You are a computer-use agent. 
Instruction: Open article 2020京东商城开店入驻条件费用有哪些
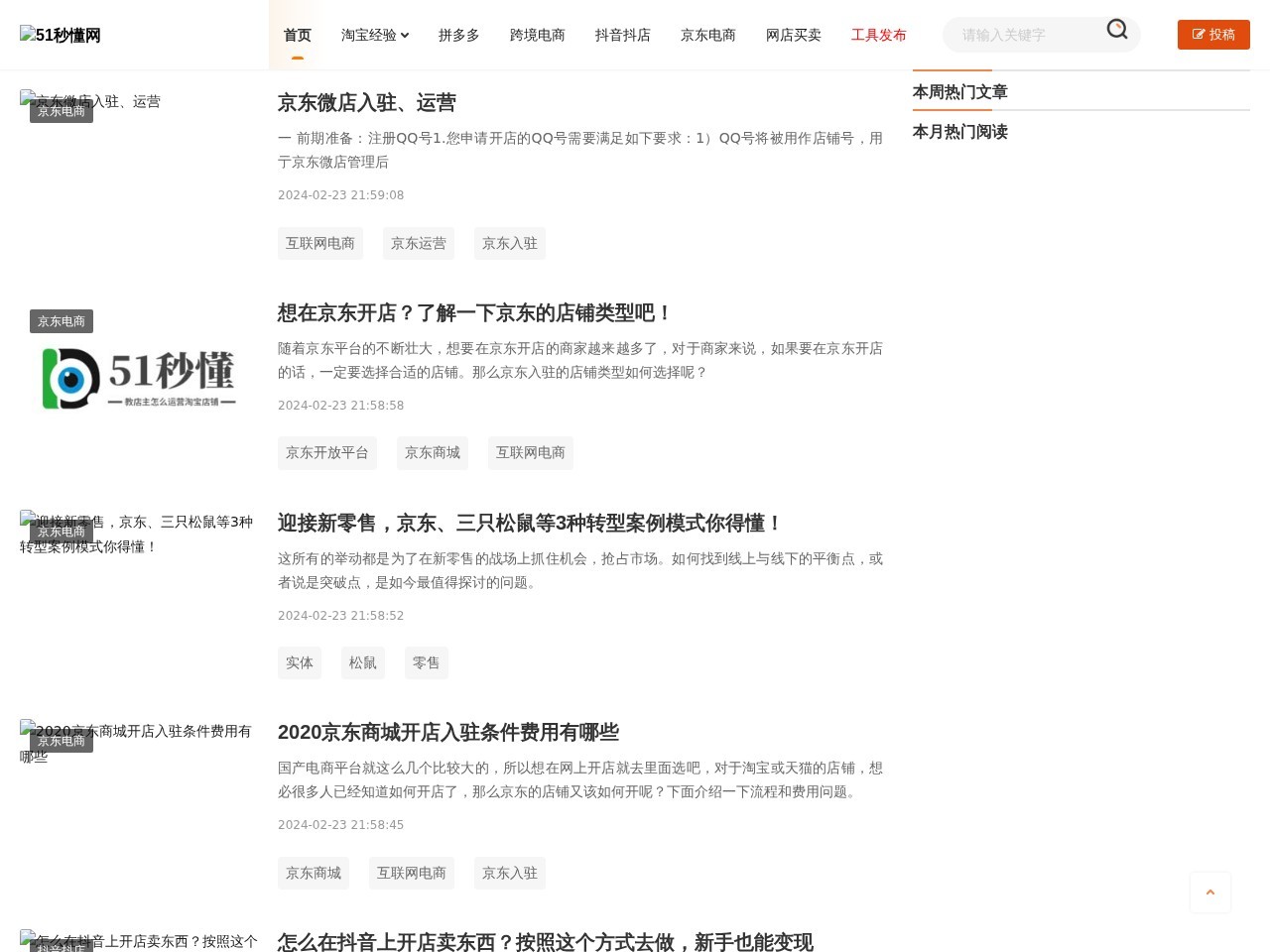click(x=448, y=732)
